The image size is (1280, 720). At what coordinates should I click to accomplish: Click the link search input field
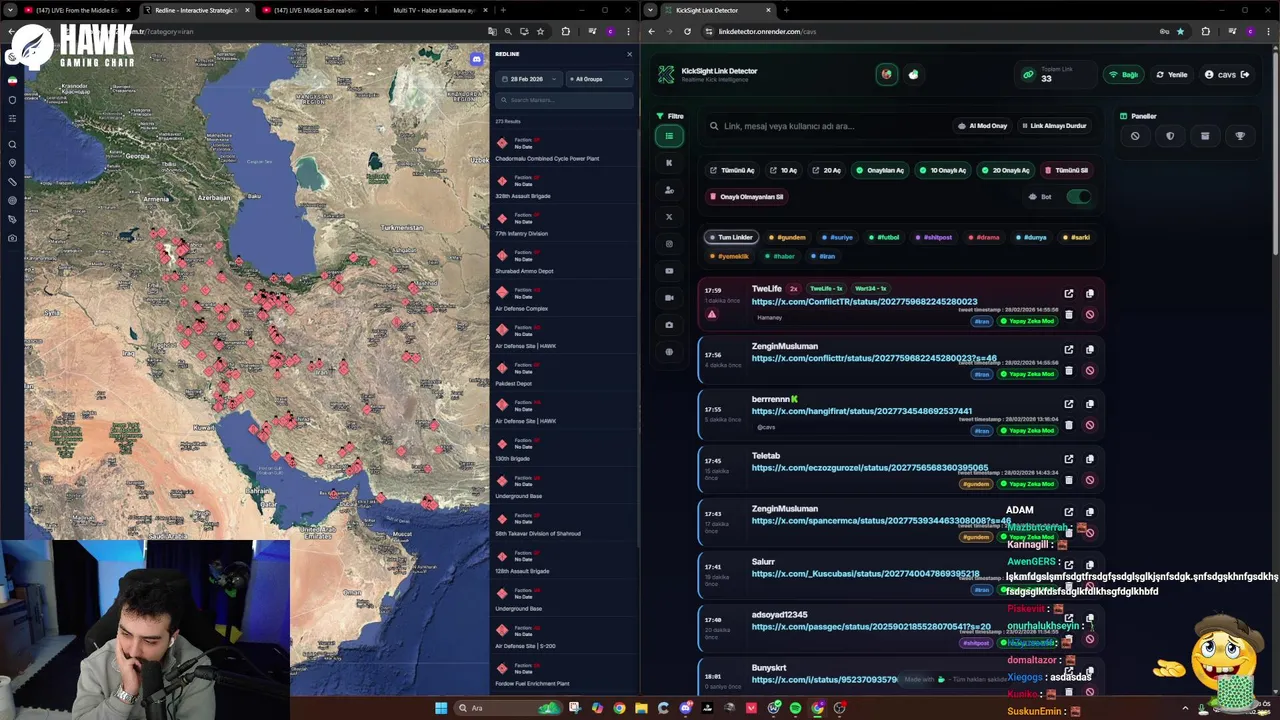pyautogui.click(x=825, y=126)
